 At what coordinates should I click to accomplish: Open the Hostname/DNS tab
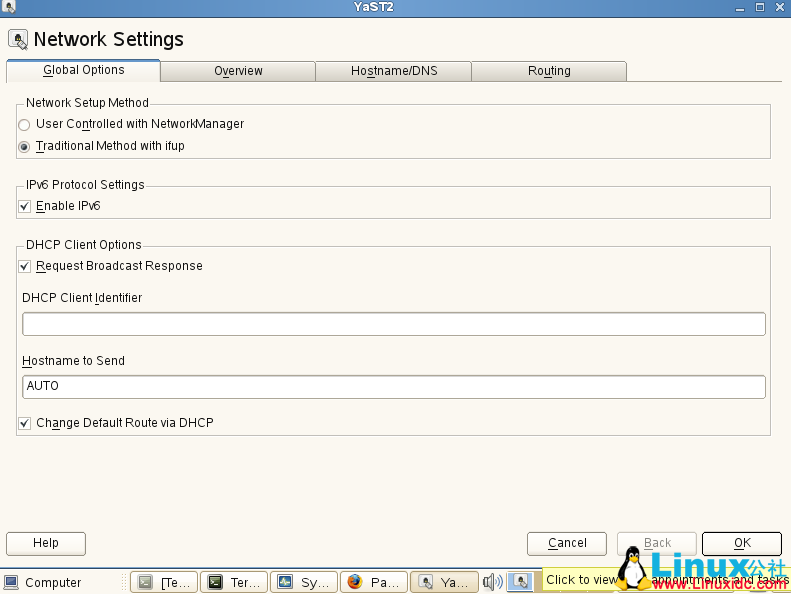pos(394,71)
